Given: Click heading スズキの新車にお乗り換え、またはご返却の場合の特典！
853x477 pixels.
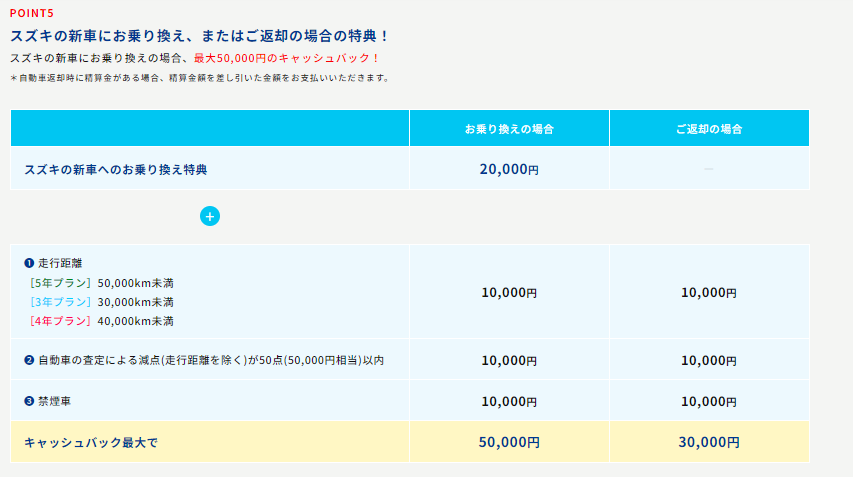Looking at the screenshot, I should [x=200, y=36].
